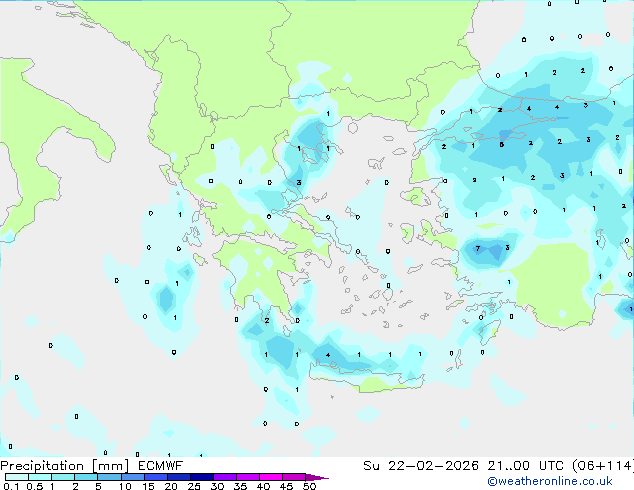Click the 20–25 mm legend color swatch
The height and width of the screenshot is (490, 634).
[178, 477]
